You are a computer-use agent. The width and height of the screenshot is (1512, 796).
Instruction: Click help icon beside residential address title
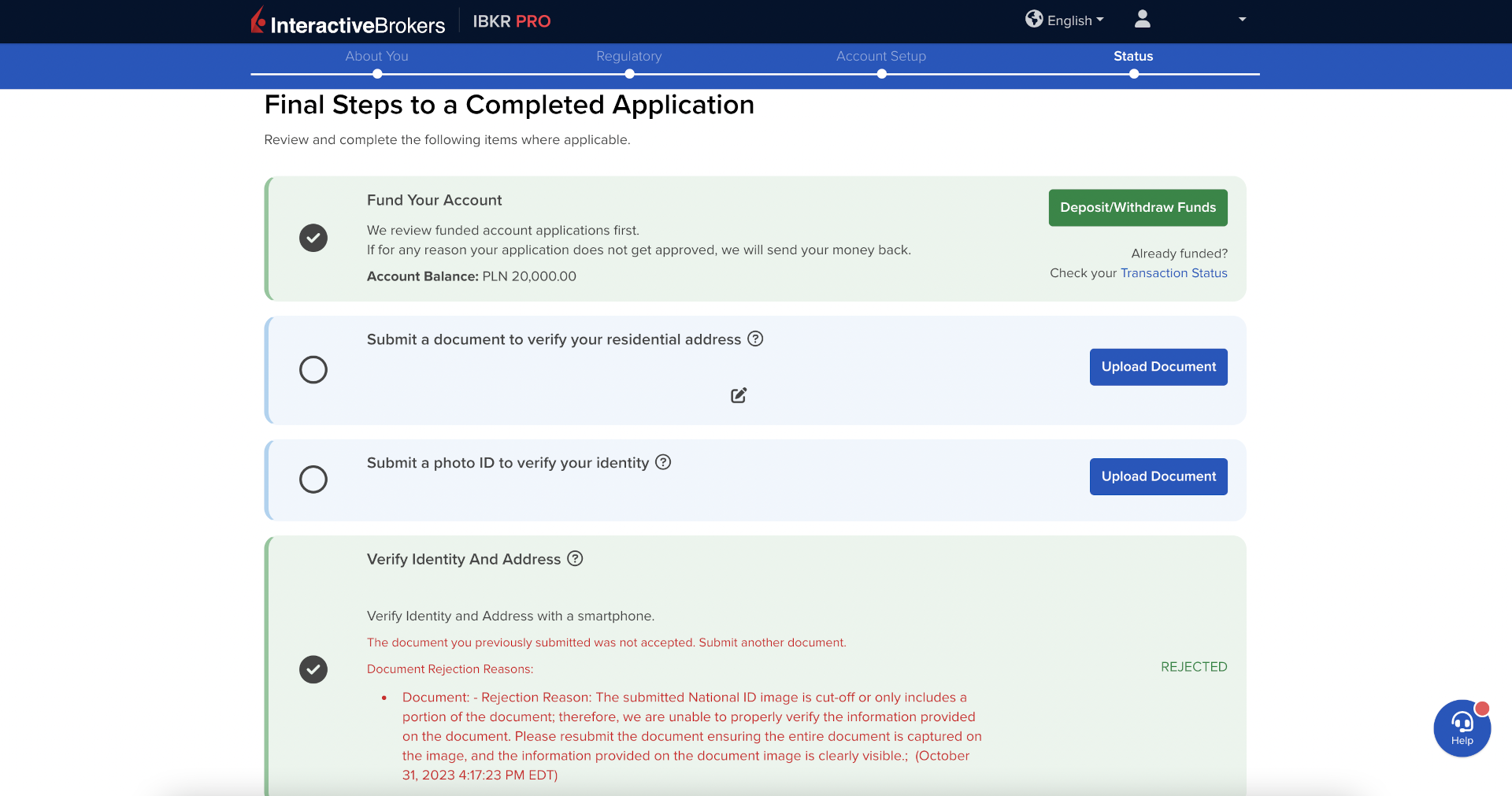(755, 339)
